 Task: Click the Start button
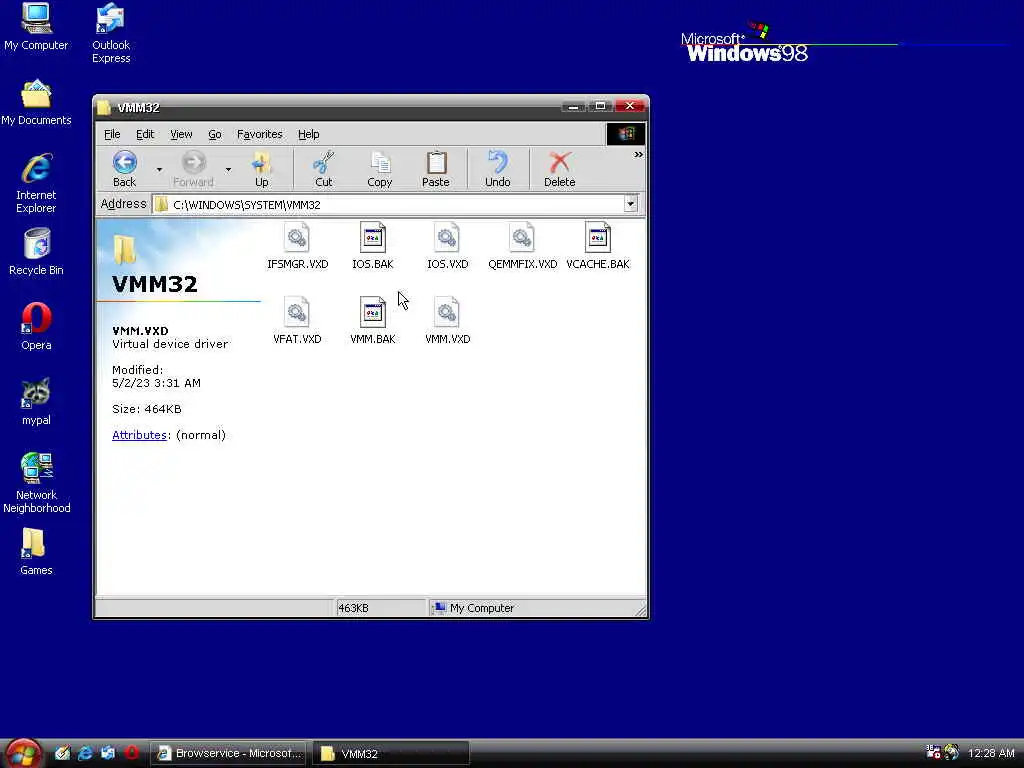point(23,754)
